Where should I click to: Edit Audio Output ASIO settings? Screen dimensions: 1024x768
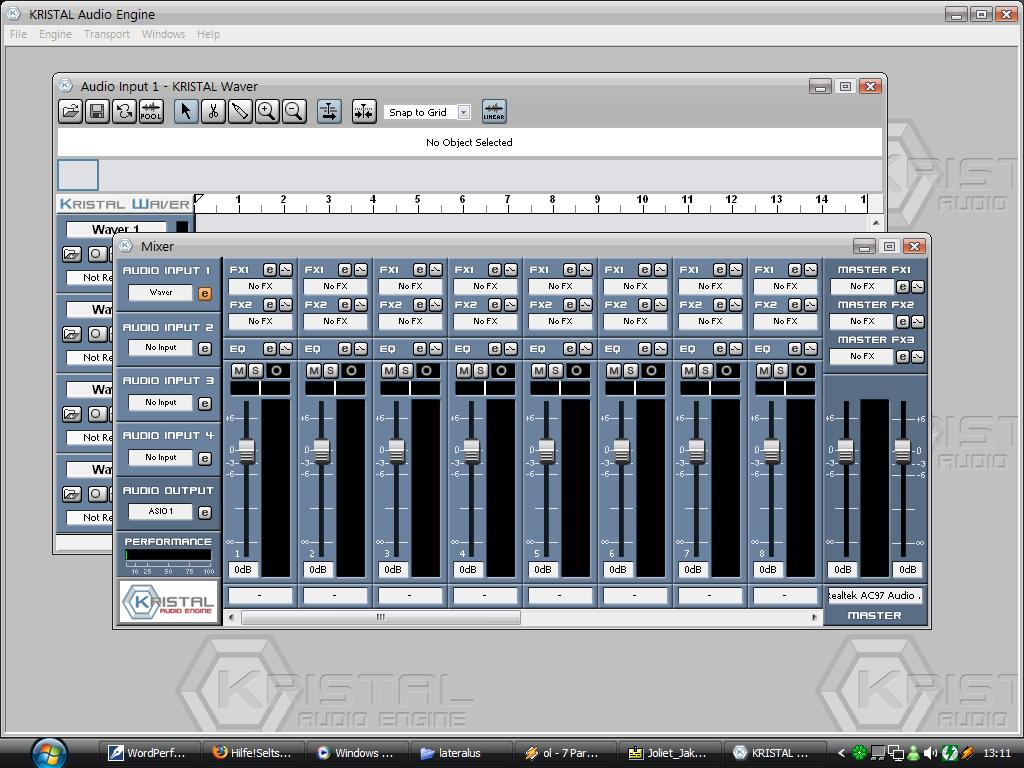click(x=204, y=513)
